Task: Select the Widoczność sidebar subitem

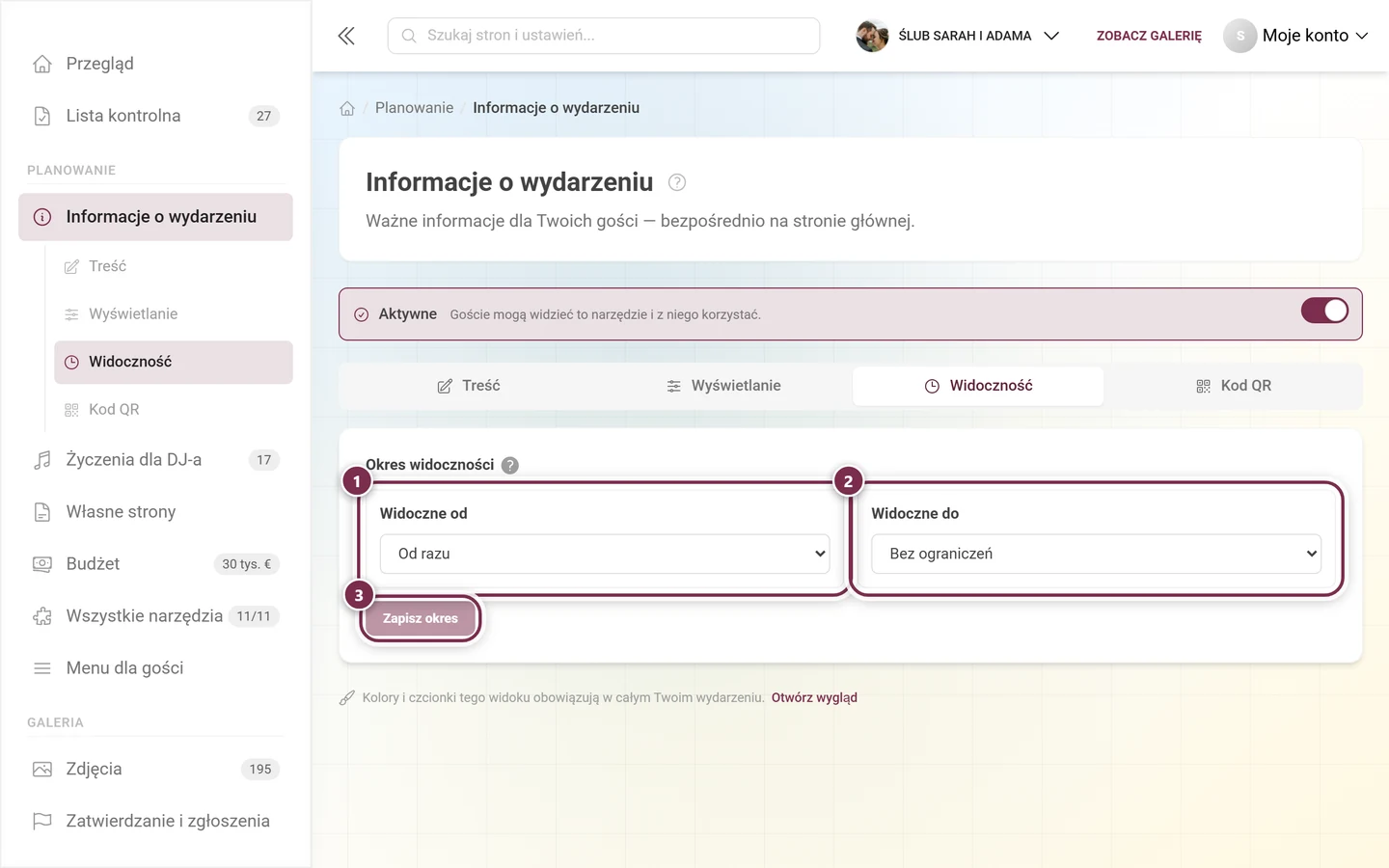Action: 174,362
